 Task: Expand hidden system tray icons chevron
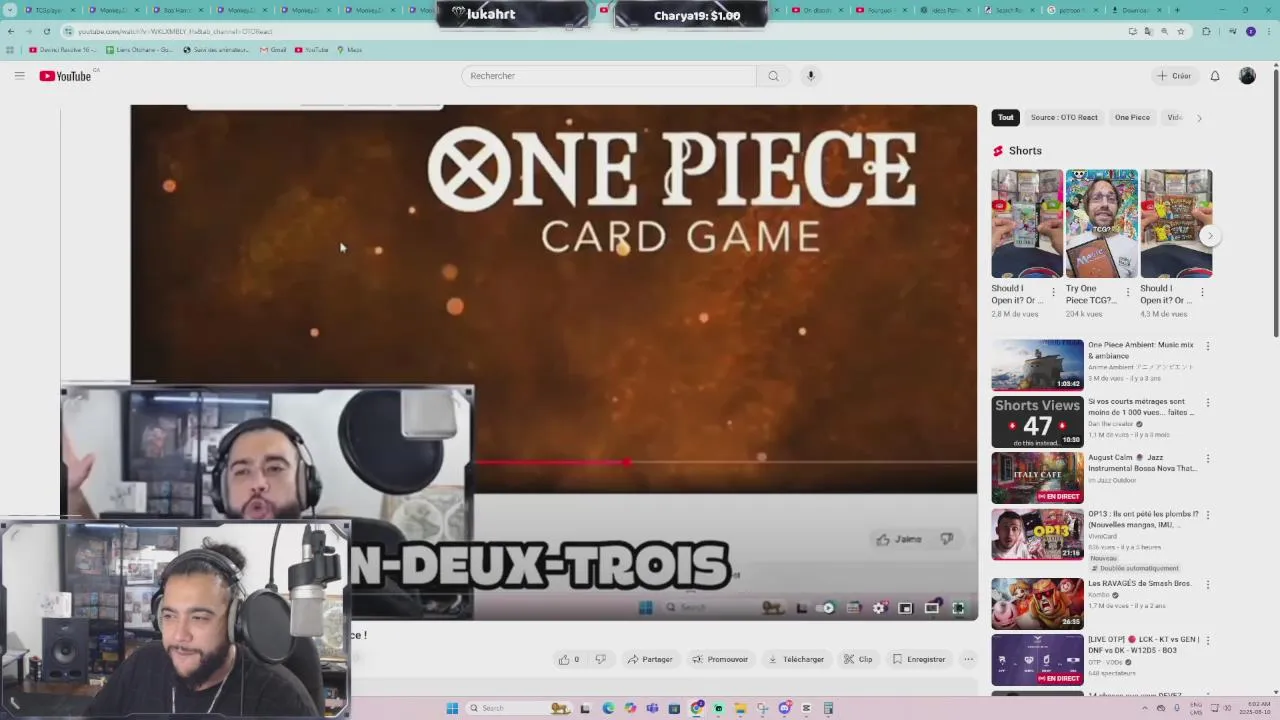click(x=1145, y=708)
